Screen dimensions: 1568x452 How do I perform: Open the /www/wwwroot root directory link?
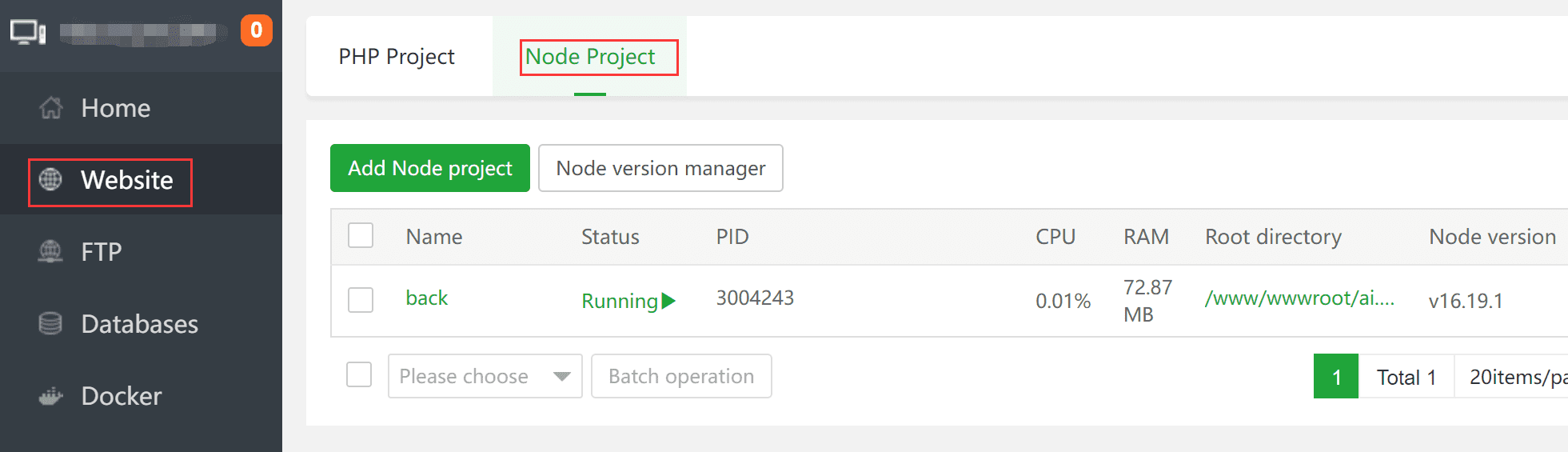(1299, 298)
